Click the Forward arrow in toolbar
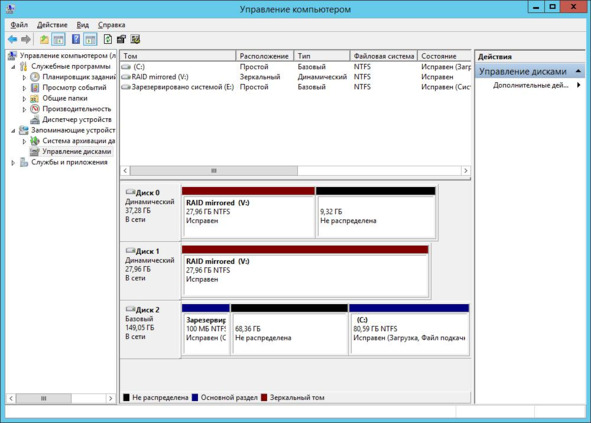This screenshot has height=423, width=591. click(26, 39)
